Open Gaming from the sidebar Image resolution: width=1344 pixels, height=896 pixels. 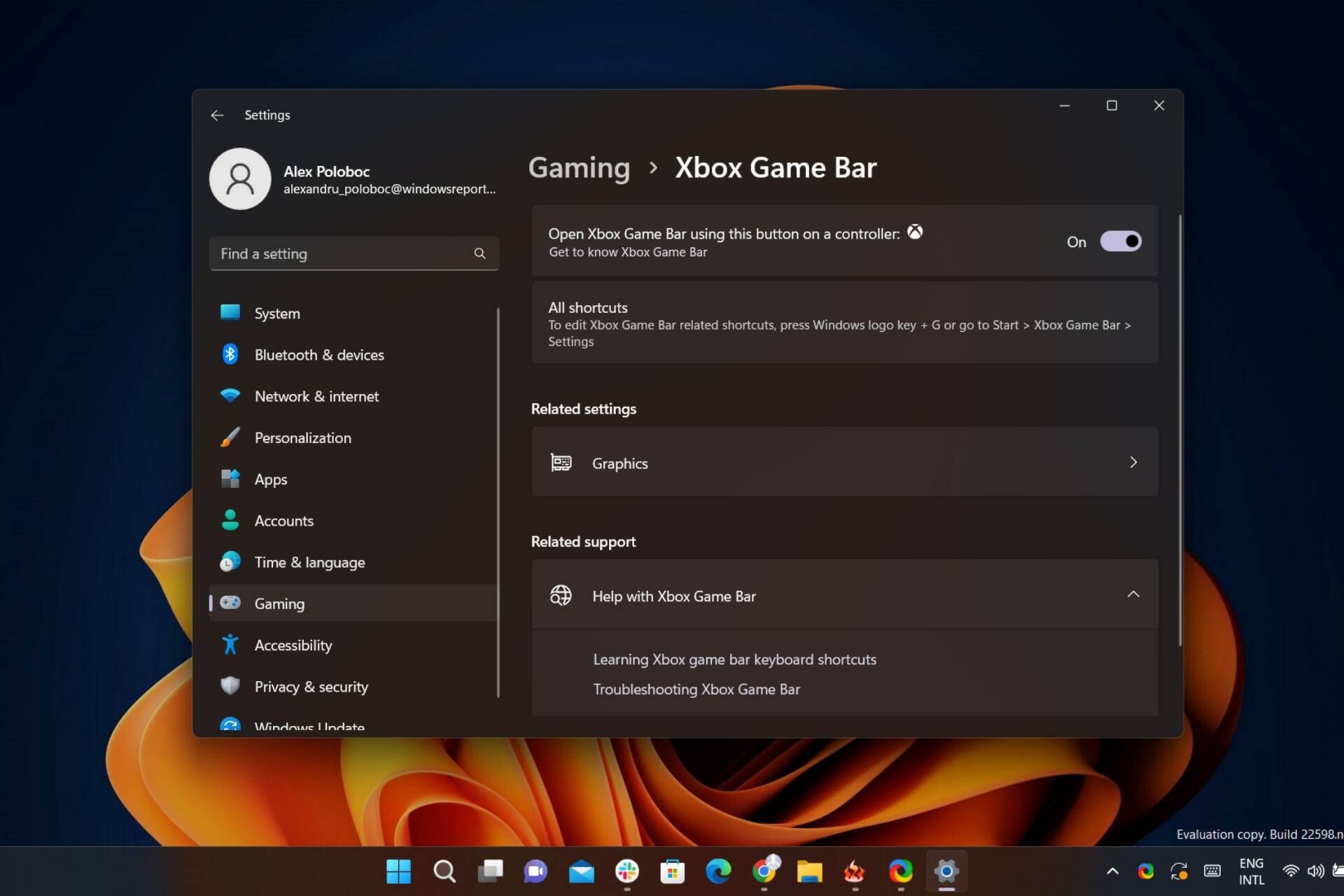[x=279, y=603]
